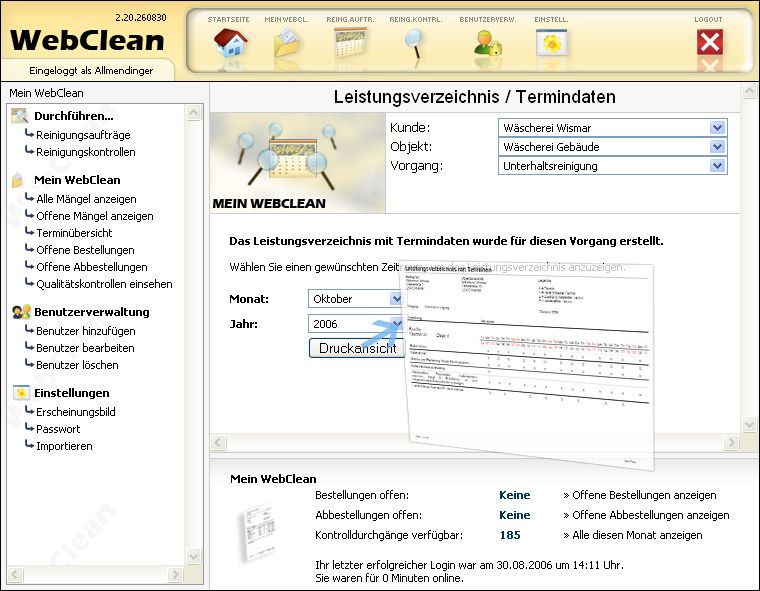Select Offene Mängel anzeigen
Image resolution: width=760 pixels, height=591 pixels.
tap(95, 216)
